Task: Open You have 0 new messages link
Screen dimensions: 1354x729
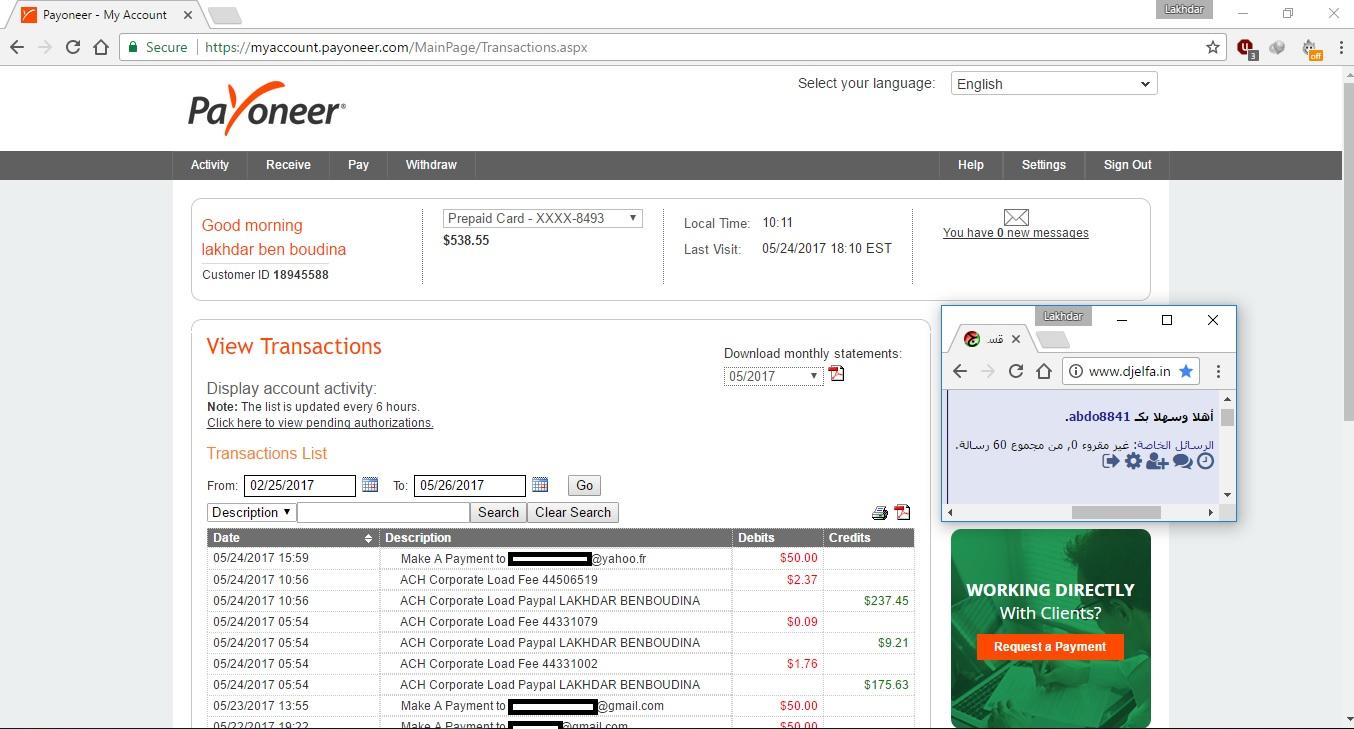Action: (x=1015, y=233)
